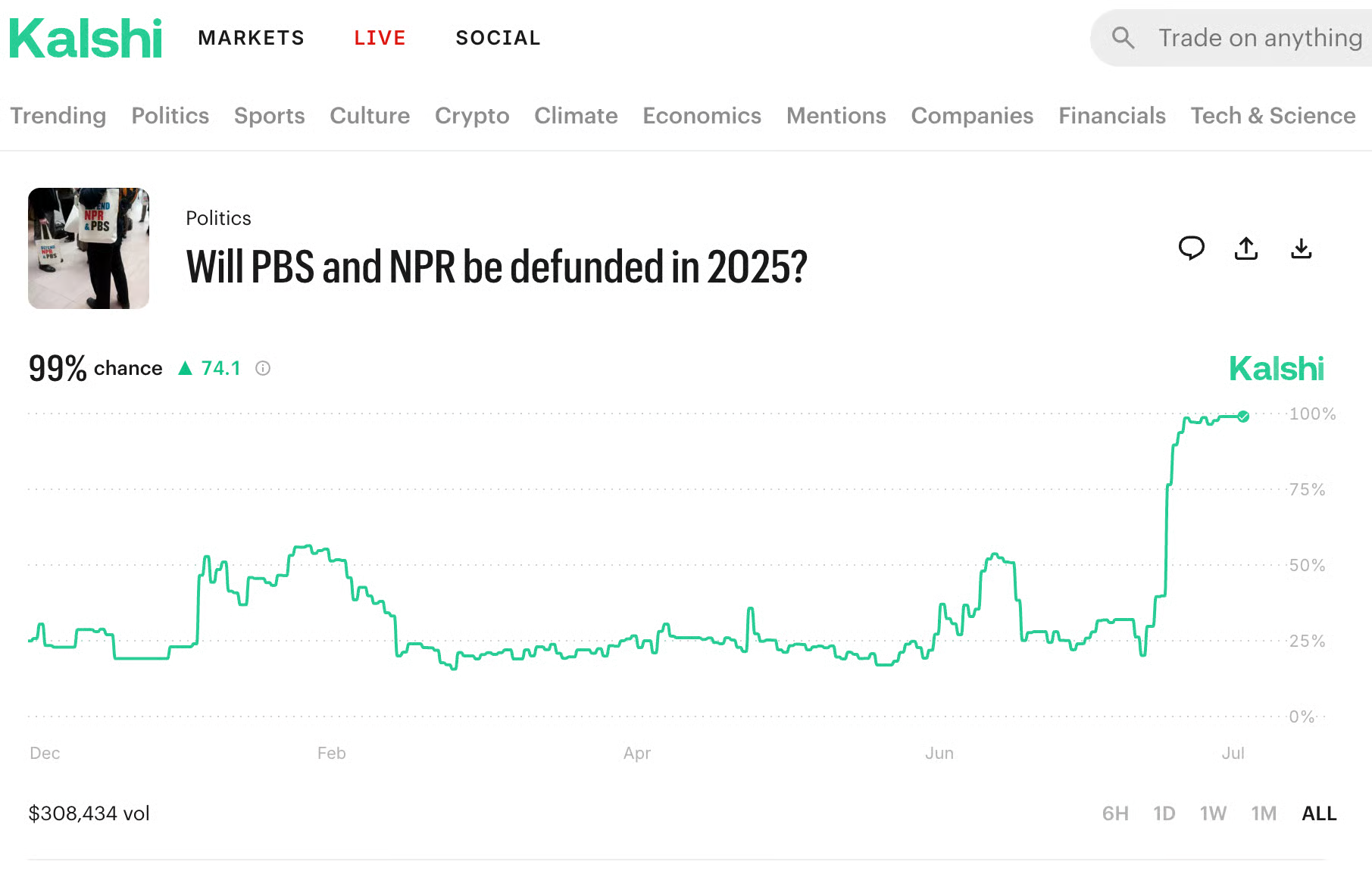Select the 1D chart timeframe

[x=1164, y=813]
